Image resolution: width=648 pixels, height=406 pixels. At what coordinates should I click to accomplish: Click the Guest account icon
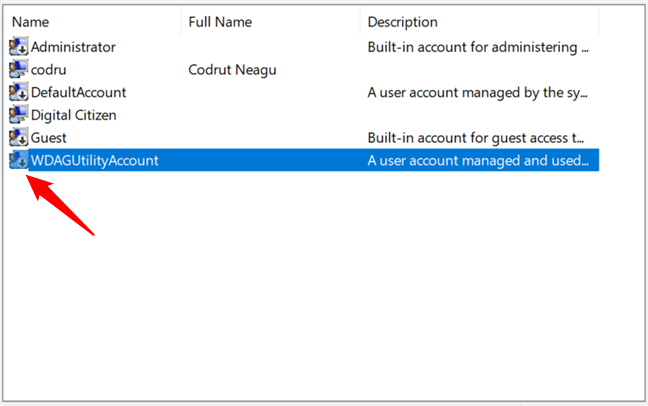[x=18, y=138]
